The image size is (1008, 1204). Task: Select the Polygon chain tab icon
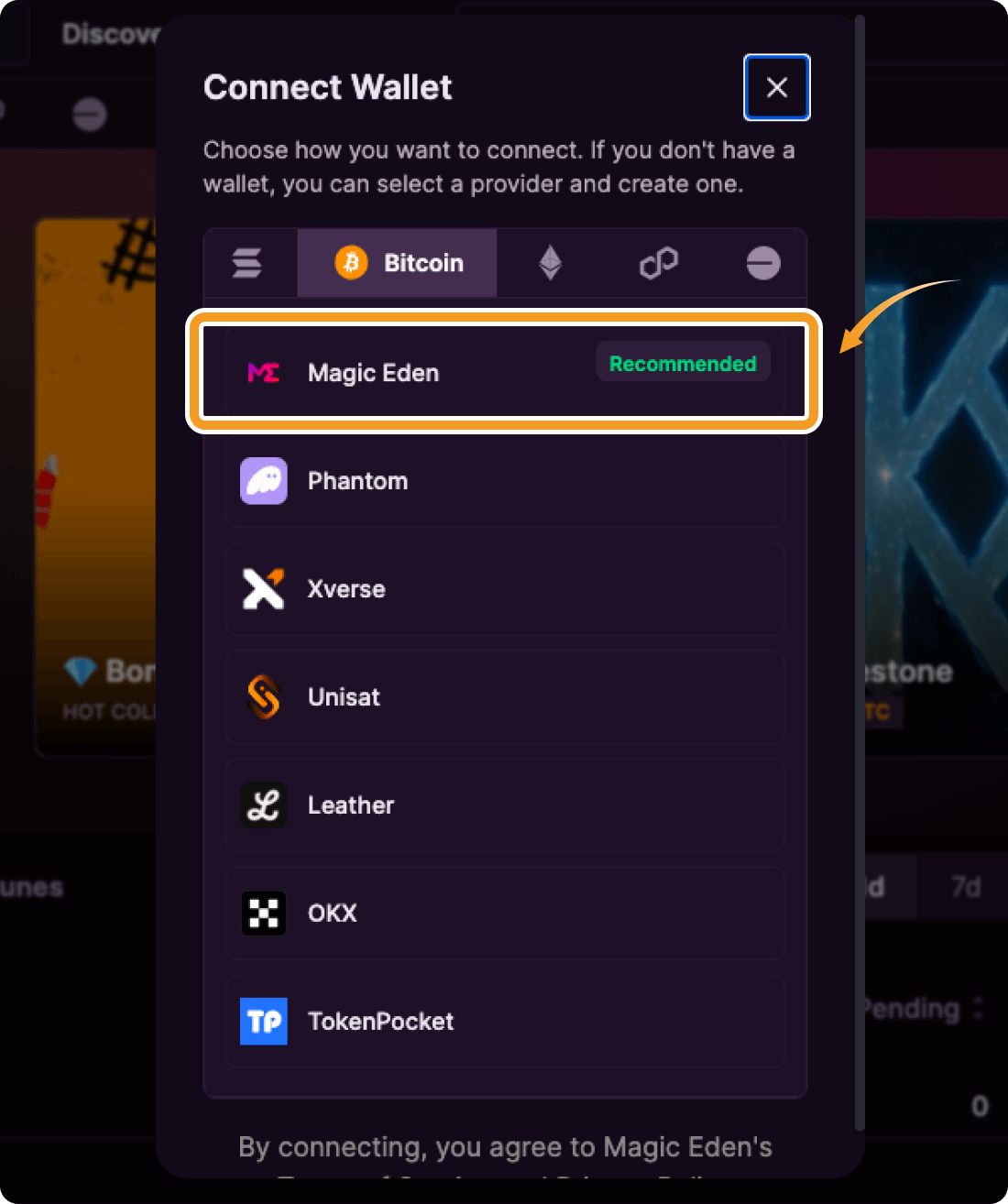click(x=658, y=263)
